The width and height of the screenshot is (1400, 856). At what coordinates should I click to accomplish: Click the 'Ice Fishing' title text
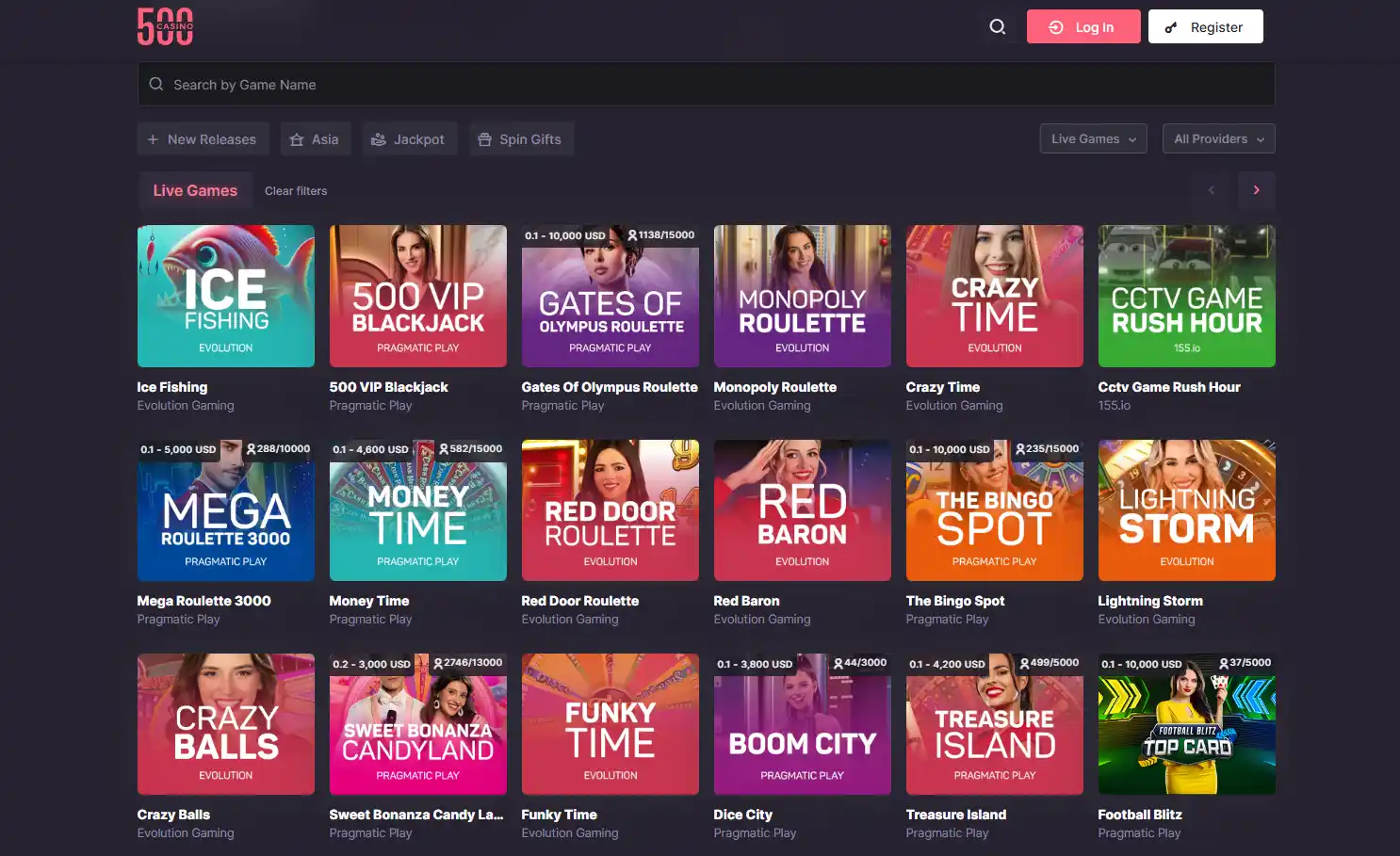(x=172, y=387)
